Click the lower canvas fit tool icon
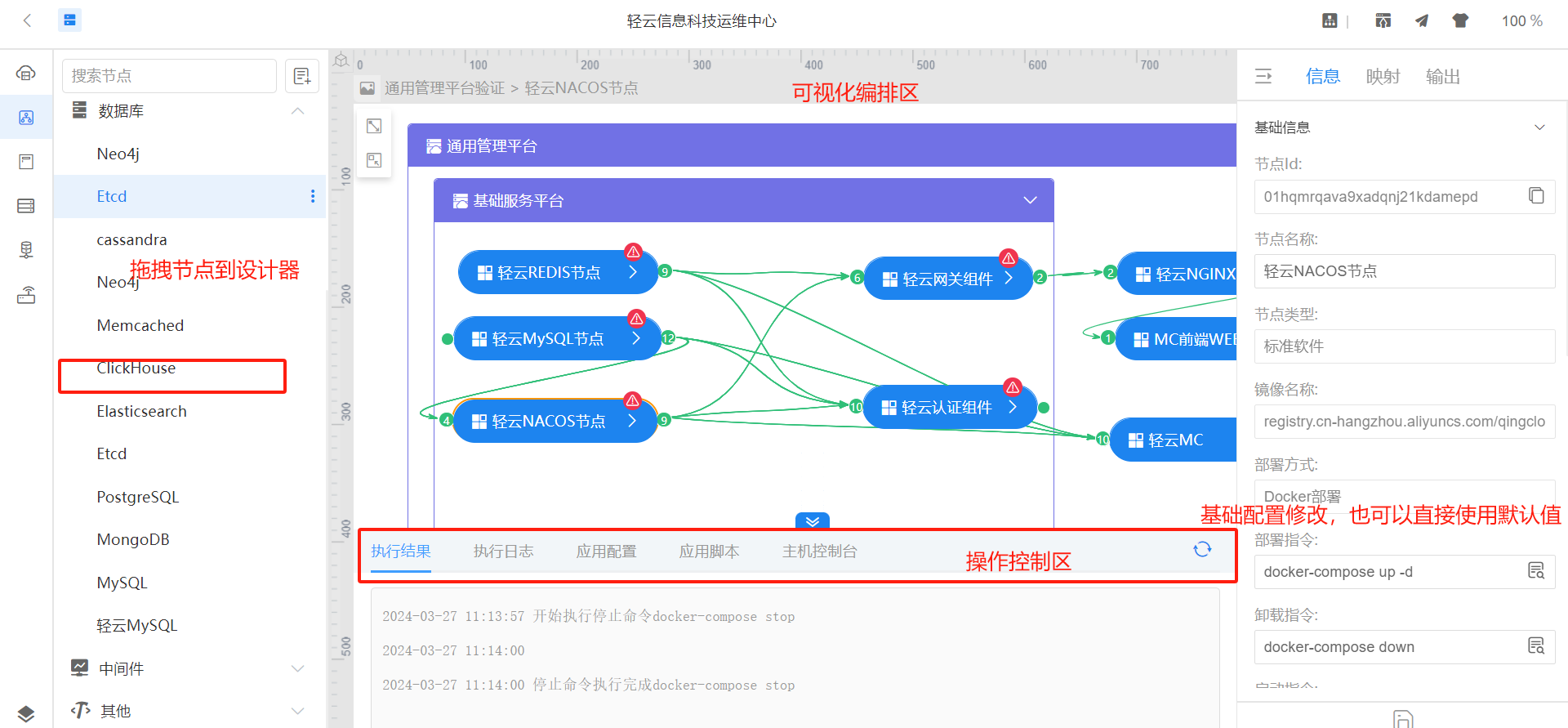Viewport: 1568px width, 728px height. [374, 160]
